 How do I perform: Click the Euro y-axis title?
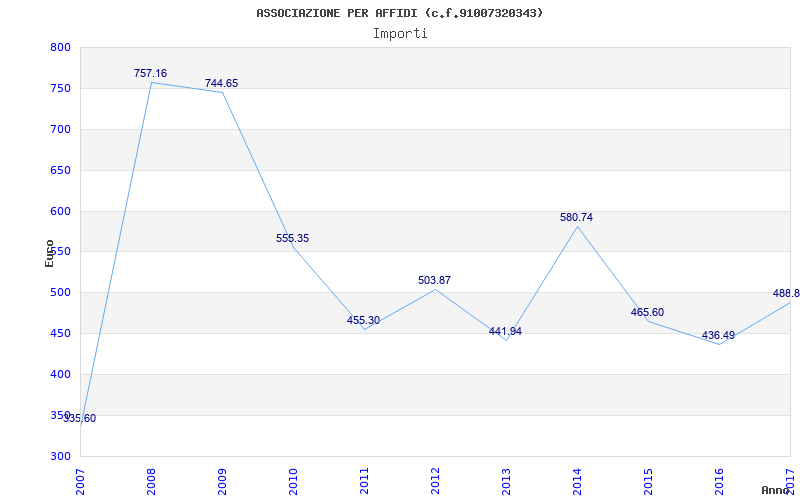49,253
